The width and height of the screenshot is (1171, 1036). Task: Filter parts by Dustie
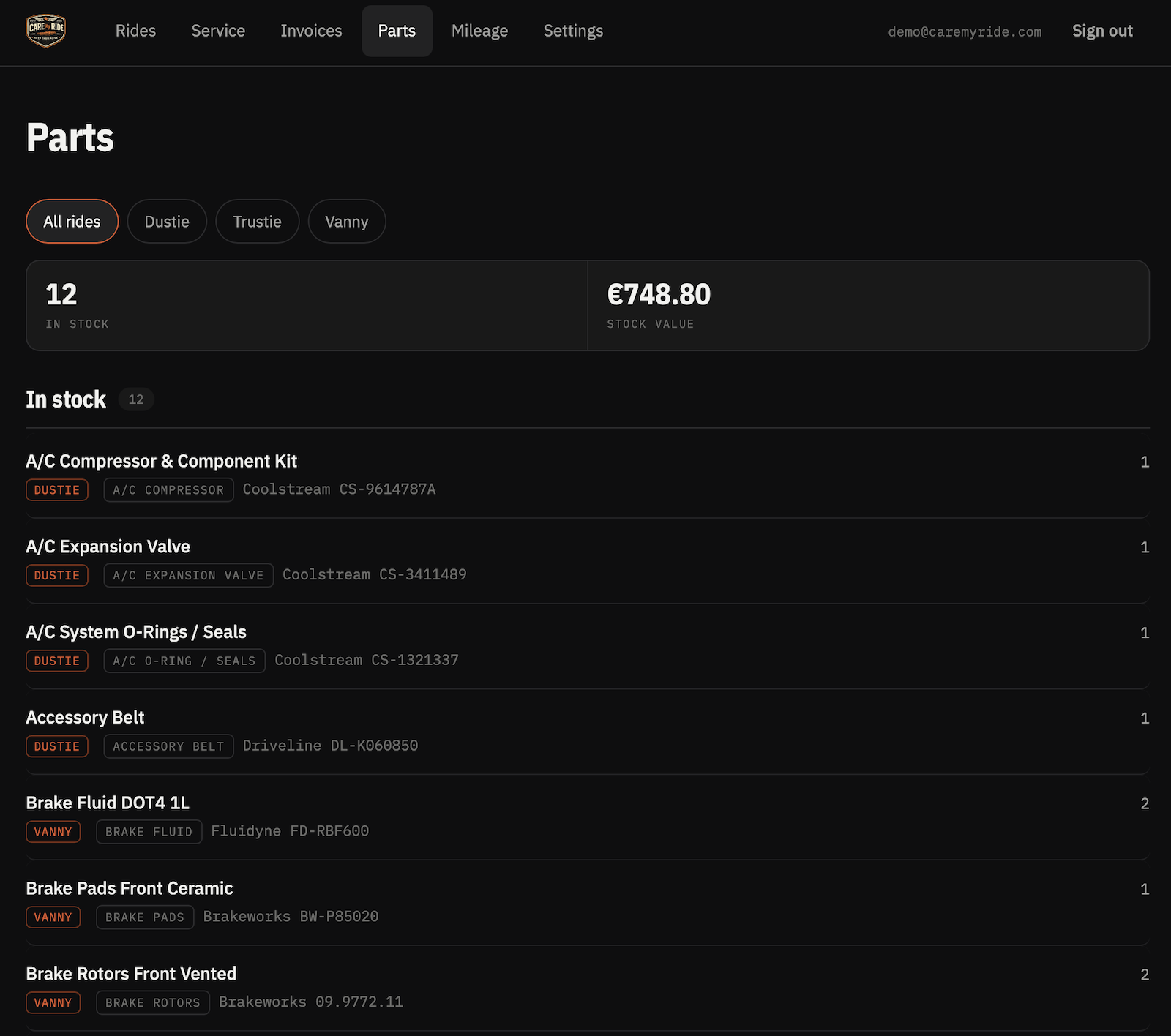click(167, 222)
